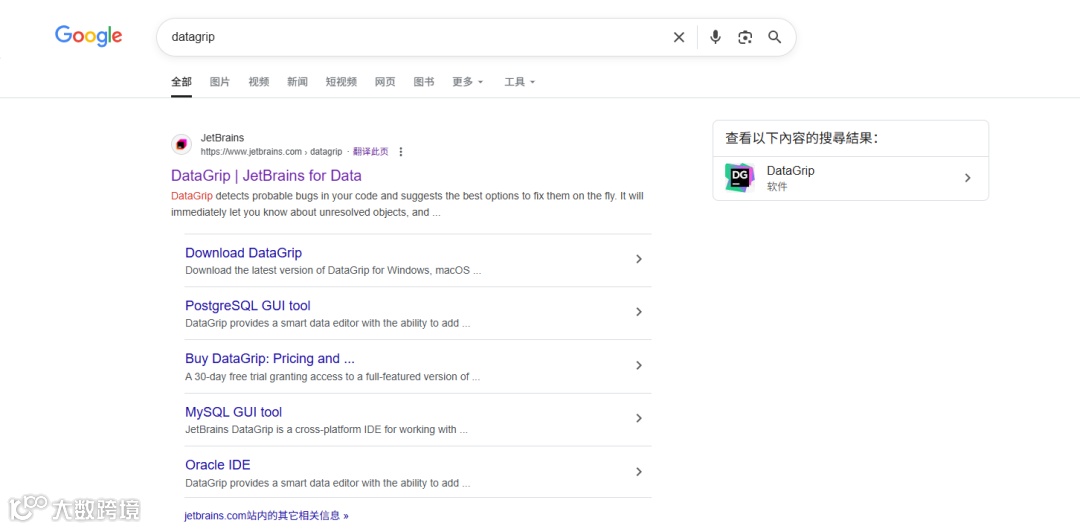This screenshot has height=529, width=1080.
Task: Click the DataGrip title in the side panel
Action: (791, 171)
